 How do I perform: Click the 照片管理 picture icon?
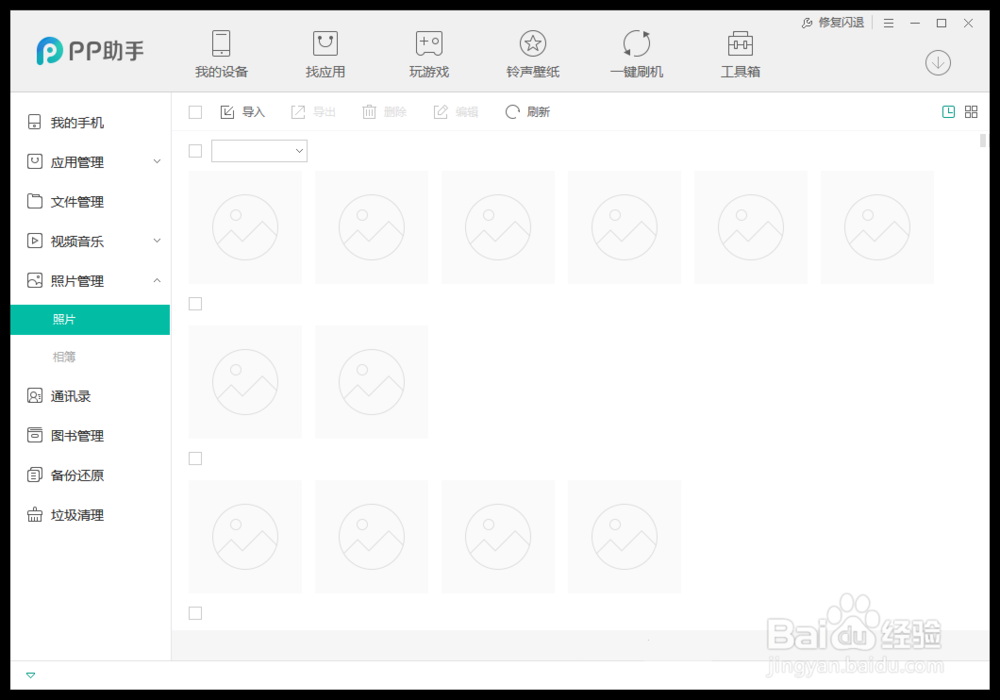pyautogui.click(x=35, y=281)
